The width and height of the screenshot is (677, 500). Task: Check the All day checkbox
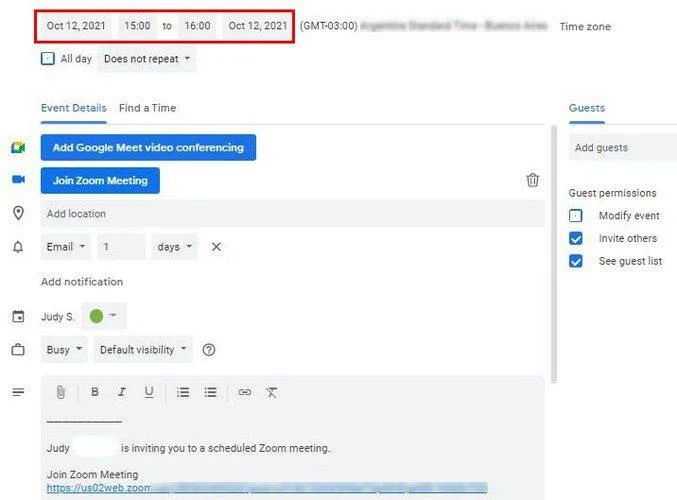[47, 58]
